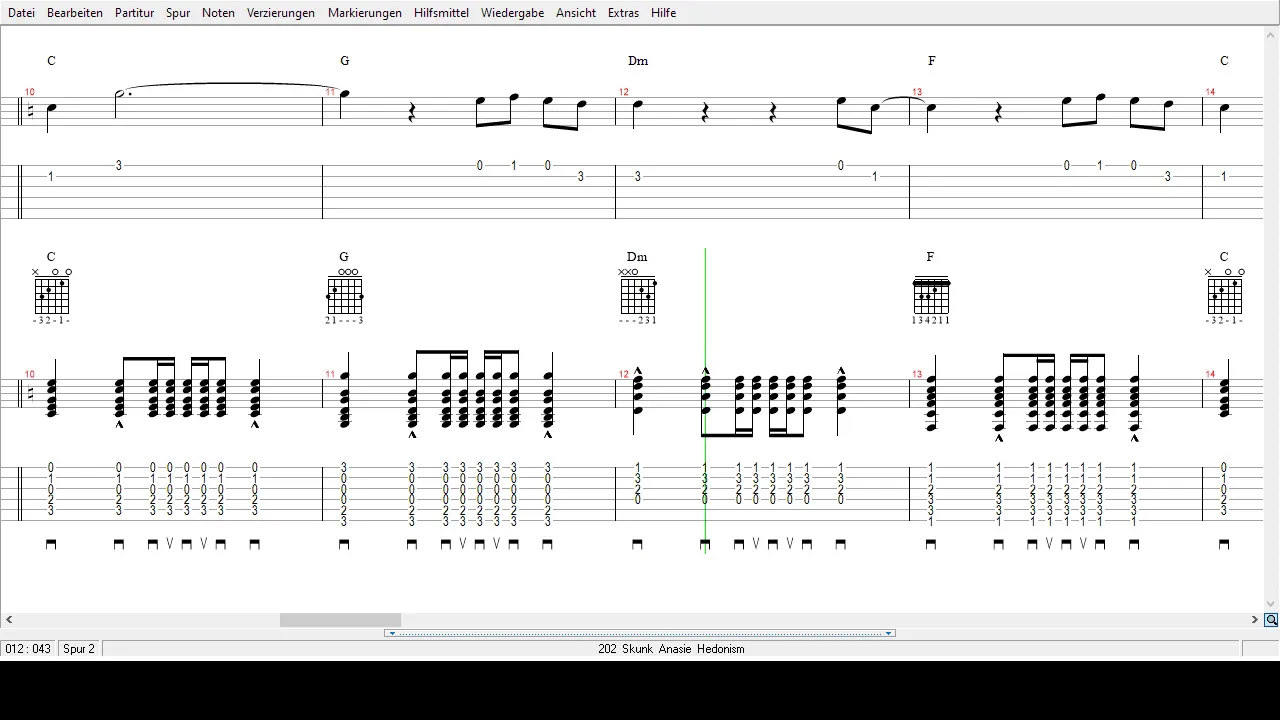The height and width of the screenshot is (720, 1280).
Task: Click the horizontal scrollbar thumb
Action: pyautogui.click(x=340, y=620)
